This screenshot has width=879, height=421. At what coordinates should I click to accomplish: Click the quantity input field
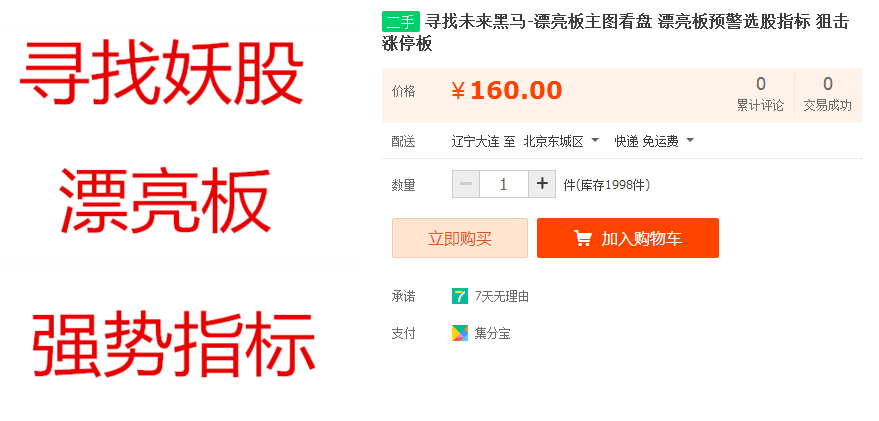point(503,184)
